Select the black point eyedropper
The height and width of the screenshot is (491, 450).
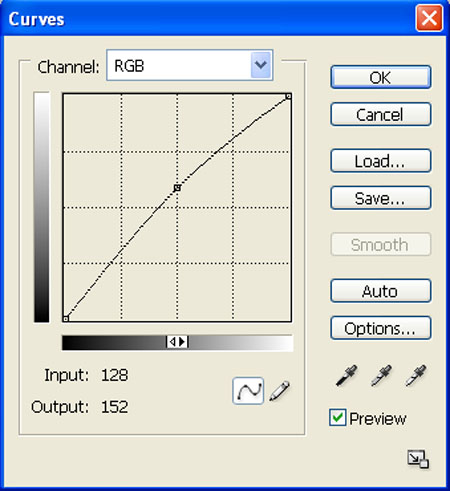[347, 376]
